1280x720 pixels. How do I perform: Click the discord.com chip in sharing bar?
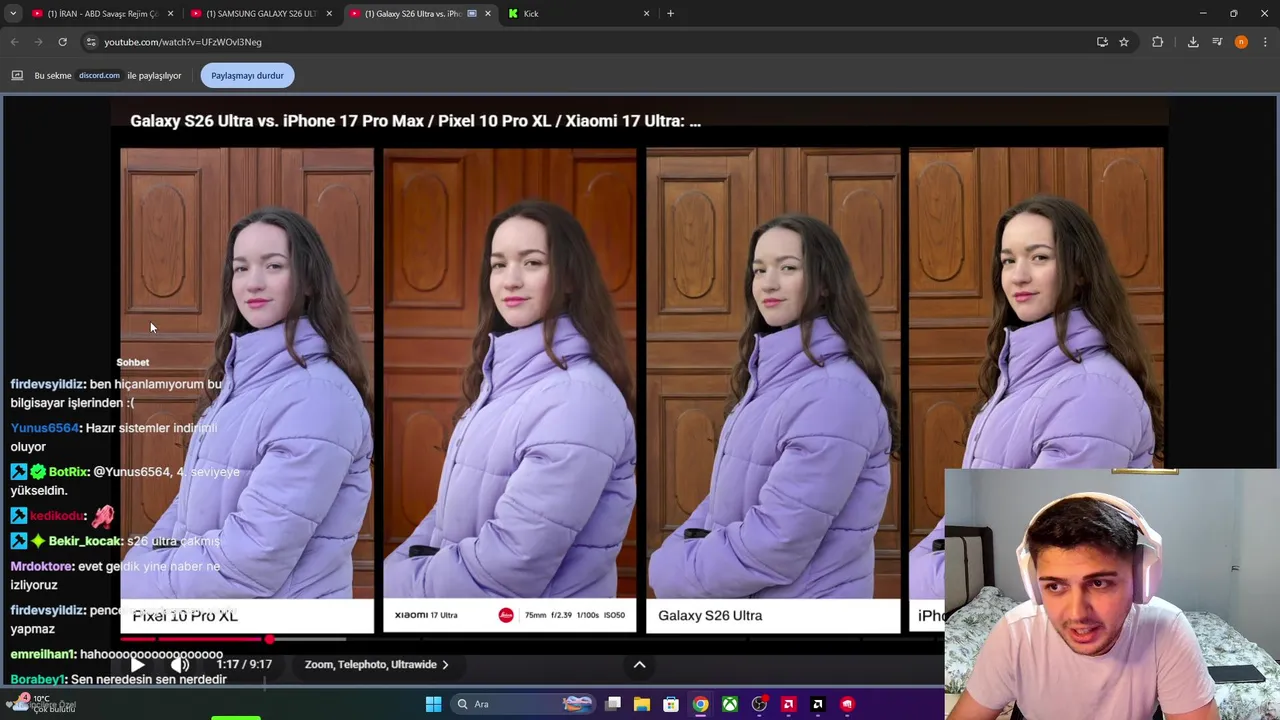99,75
